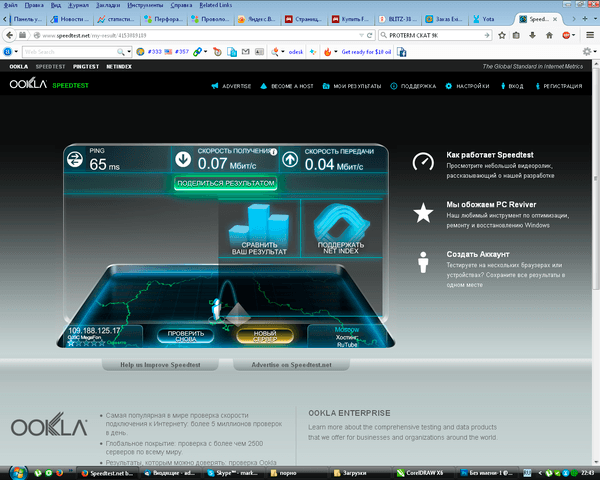This screenshot has width=600, height=480.
Task: Expand the Web Search box dropdown arrow
Action: pos(129,52)
